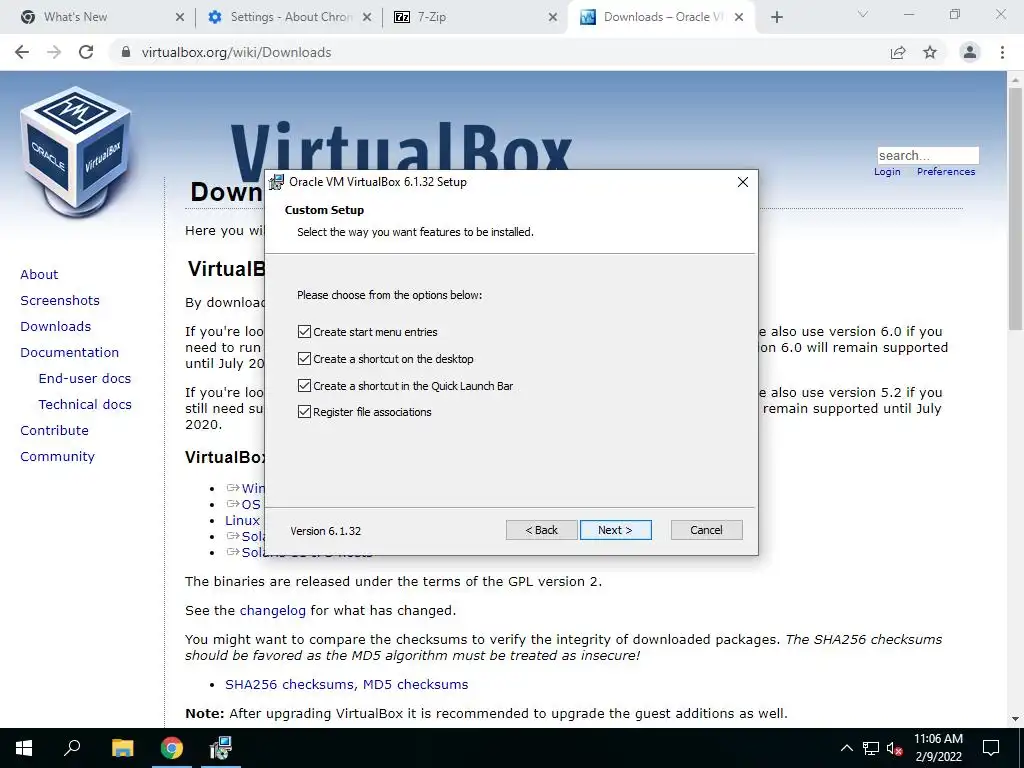The width and height of the screenshot is (1024, 768).
Task: Share this page icon
Action: 898,52
